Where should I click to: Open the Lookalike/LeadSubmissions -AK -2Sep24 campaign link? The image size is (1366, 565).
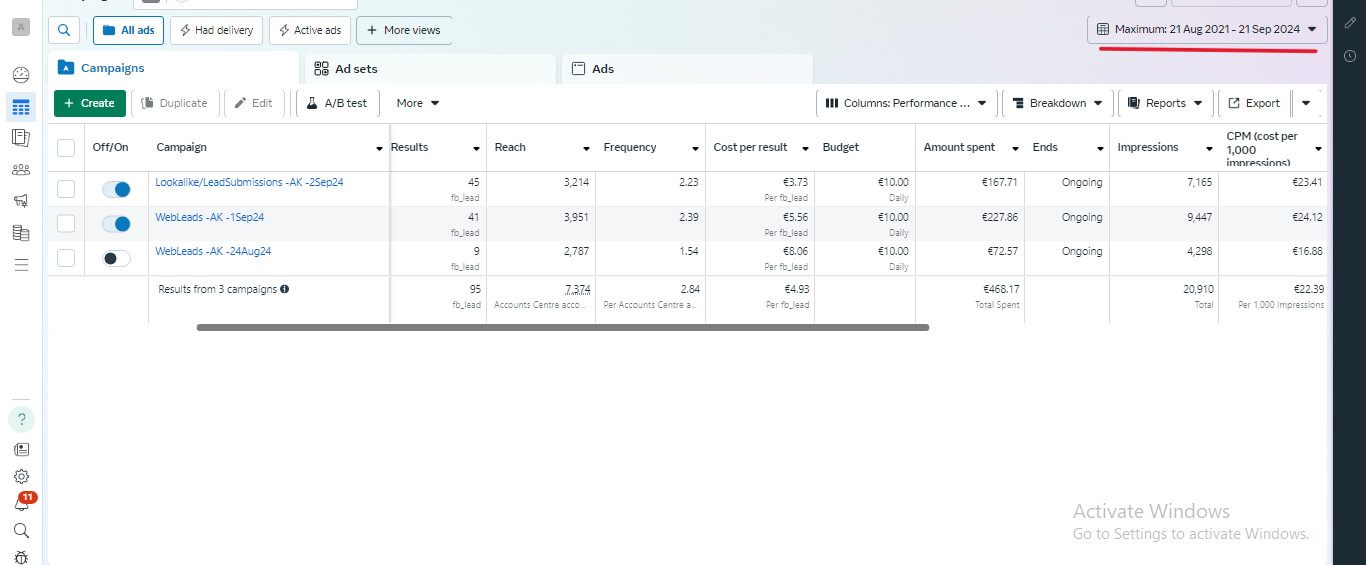click(x=249, y=182)
